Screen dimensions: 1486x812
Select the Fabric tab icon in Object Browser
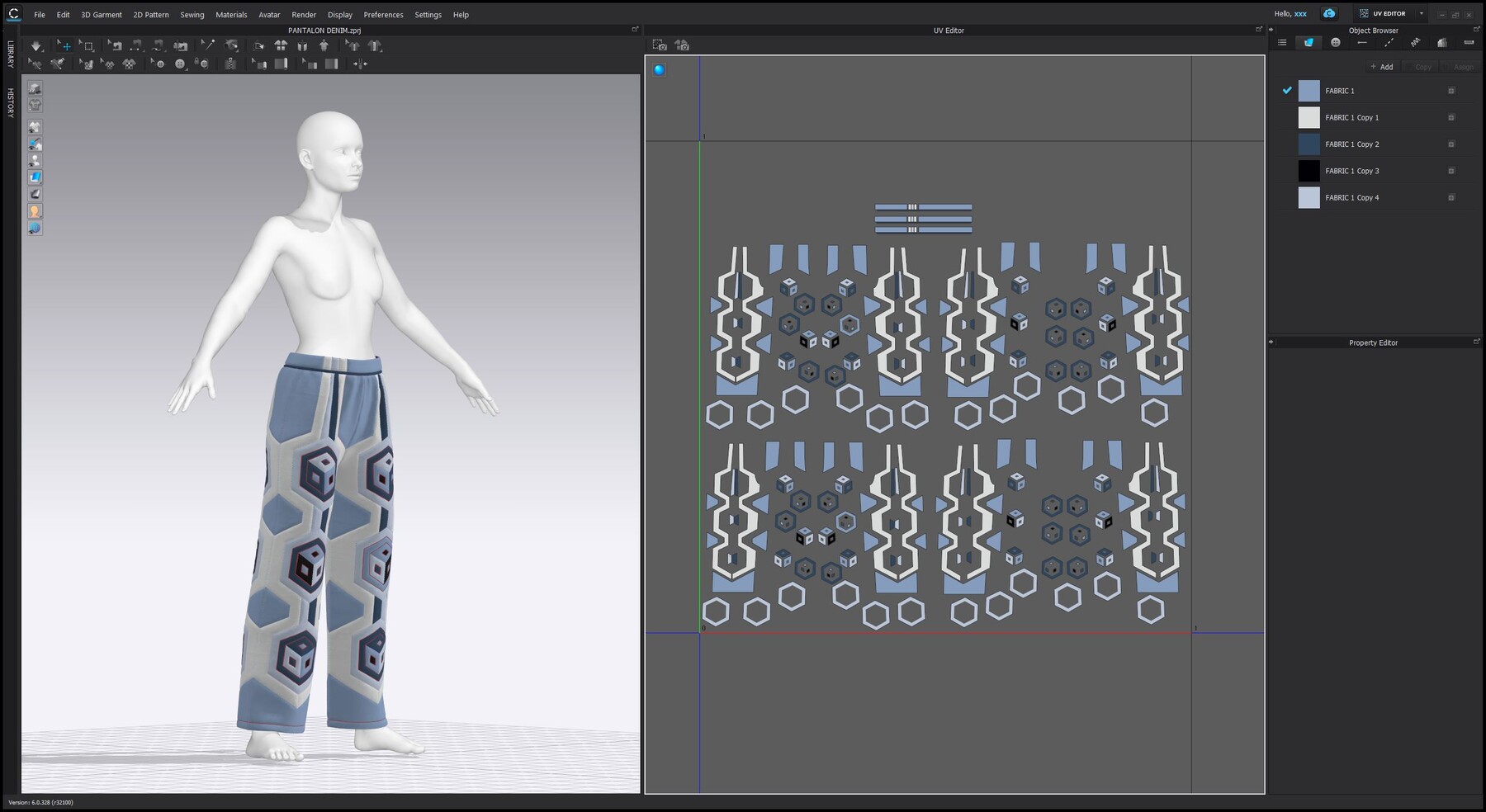point(1309,42)
